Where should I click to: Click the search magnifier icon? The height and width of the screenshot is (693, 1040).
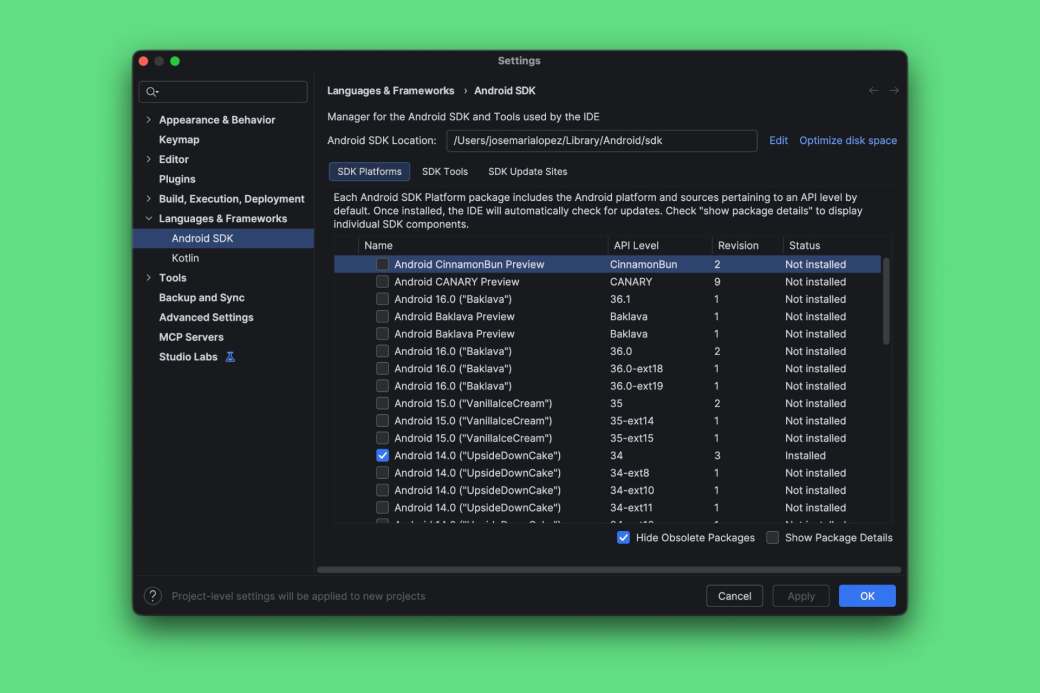151,92
